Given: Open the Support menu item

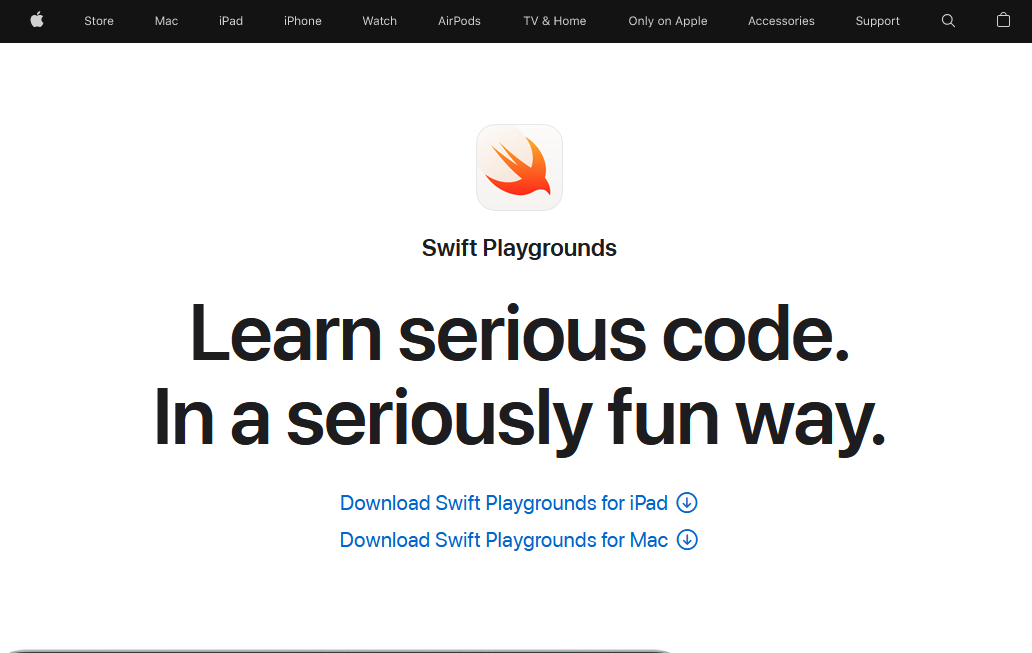Looking at the screenshot, I should pyautogui.click(x=877, y=21).
